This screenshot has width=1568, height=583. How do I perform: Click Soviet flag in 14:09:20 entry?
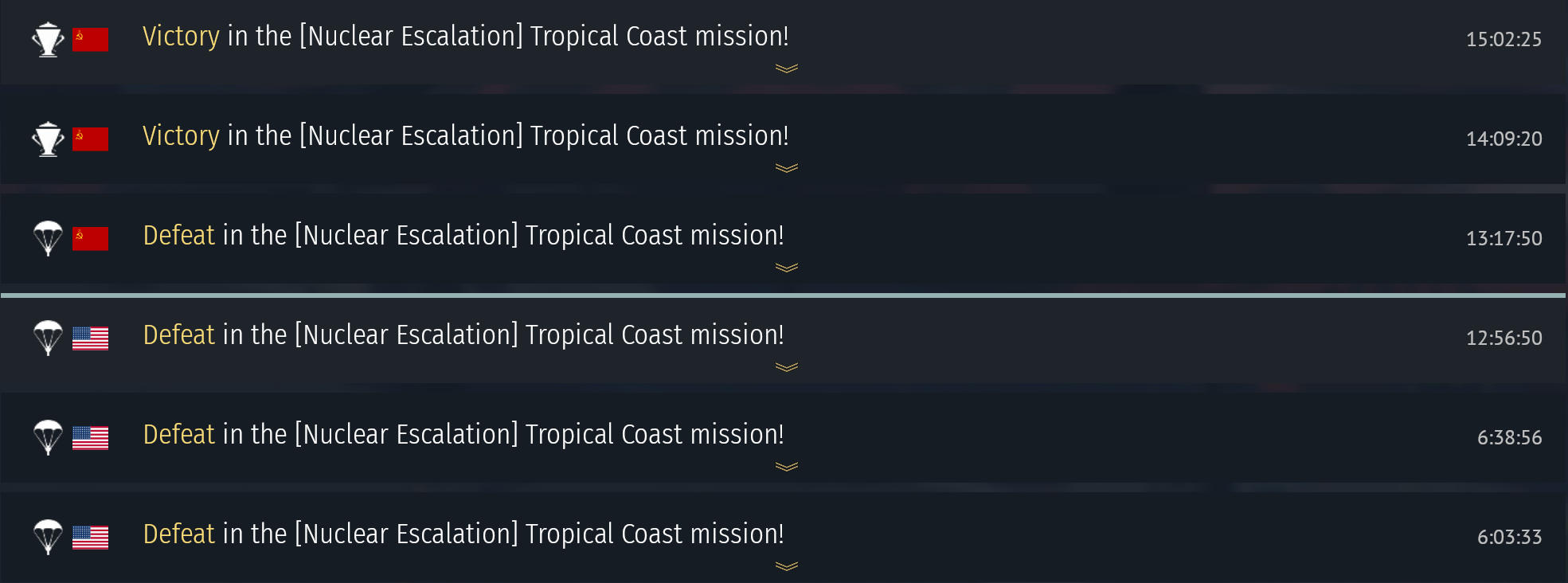(90, 139)
